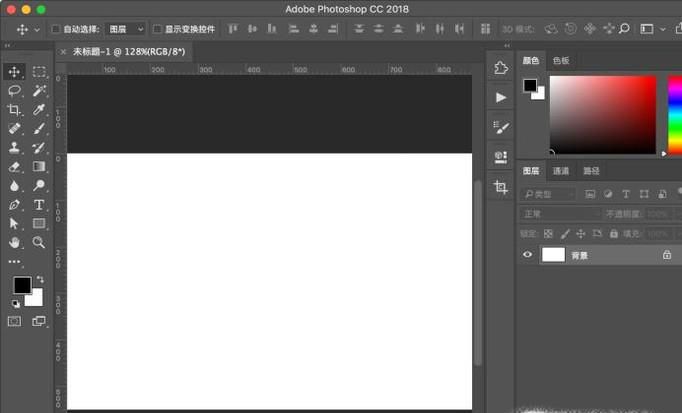Image resolution: width=682 pixels, height=413 pixels.
Task: Switch to the 路径 panel tab
Action: coord(591,171)
